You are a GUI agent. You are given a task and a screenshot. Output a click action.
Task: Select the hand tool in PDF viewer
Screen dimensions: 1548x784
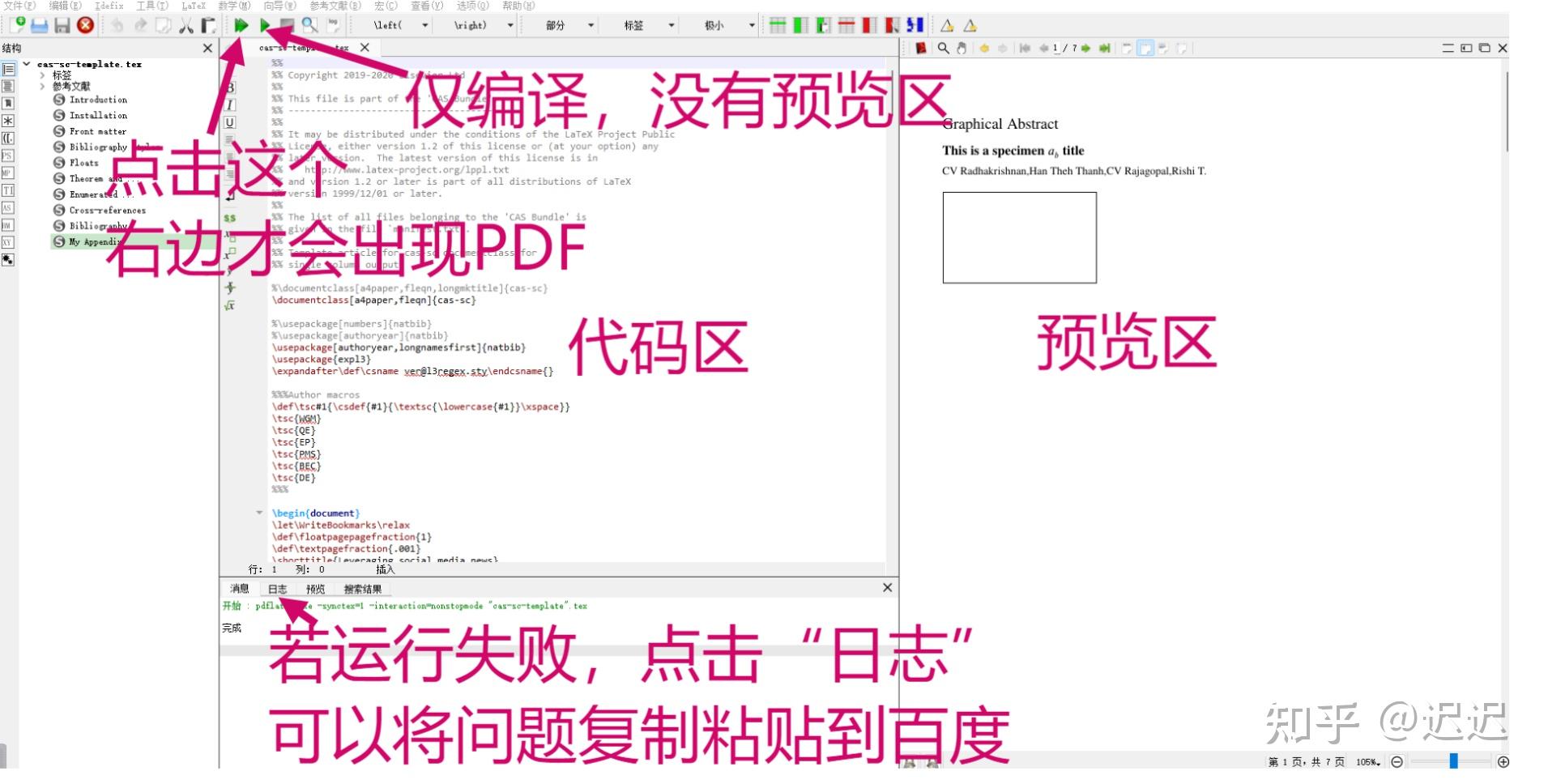tap(961, 49)
